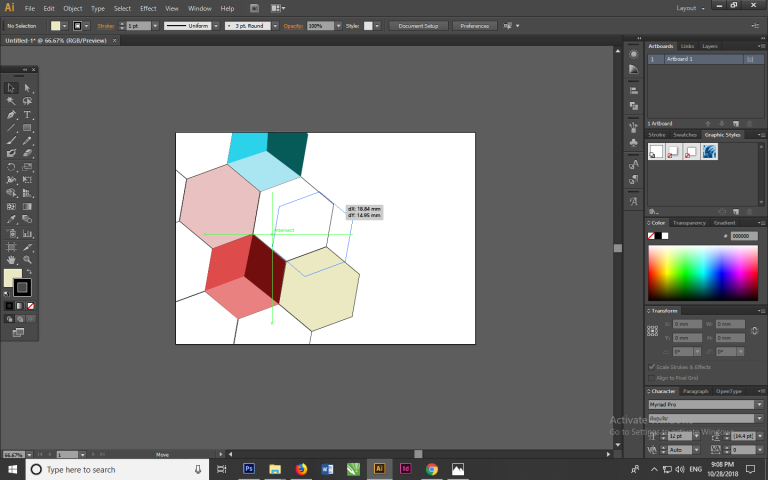The image size is (768, 480).
Task: Toggle Scale Strokes & Effects checkbox
Action: point(652,367)
